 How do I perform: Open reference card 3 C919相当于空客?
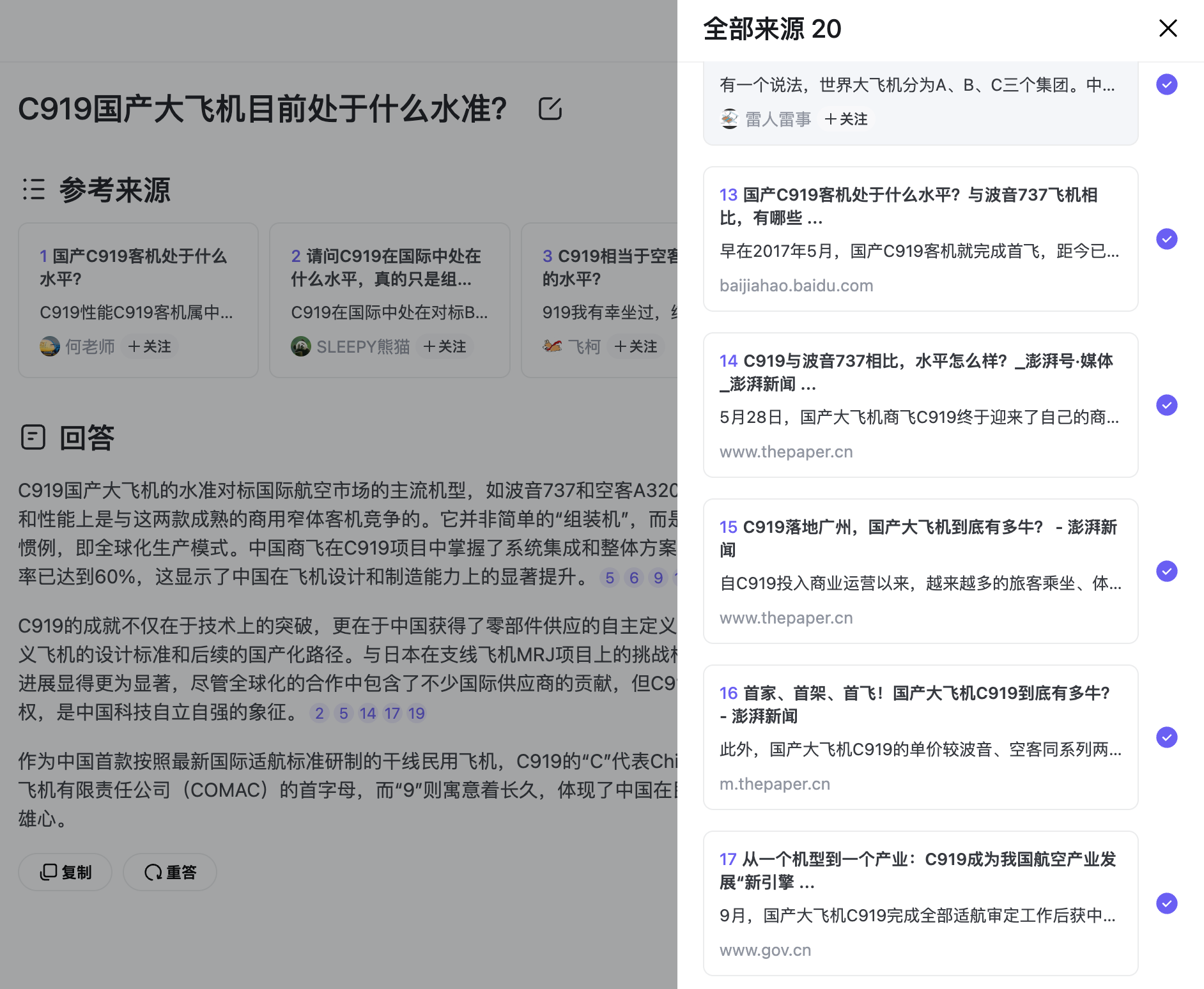coord(599,300)
